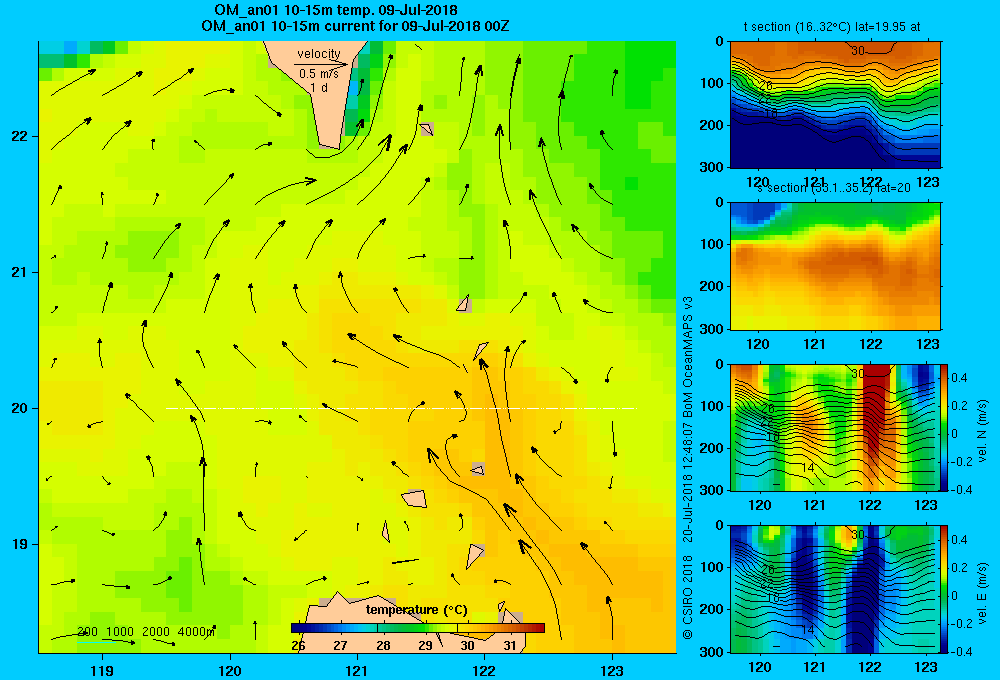
Task: Click the '0.5 m/s' velocity scale text
Action: point(319,74)
